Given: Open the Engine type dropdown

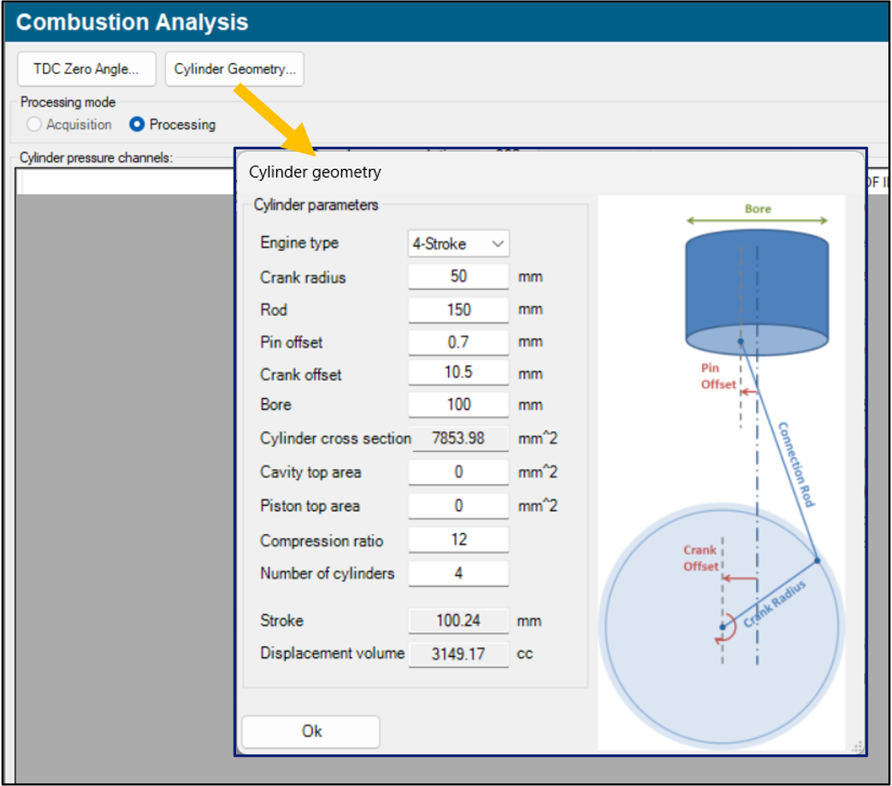Looking at the screenshot, I should coord(459,243).
